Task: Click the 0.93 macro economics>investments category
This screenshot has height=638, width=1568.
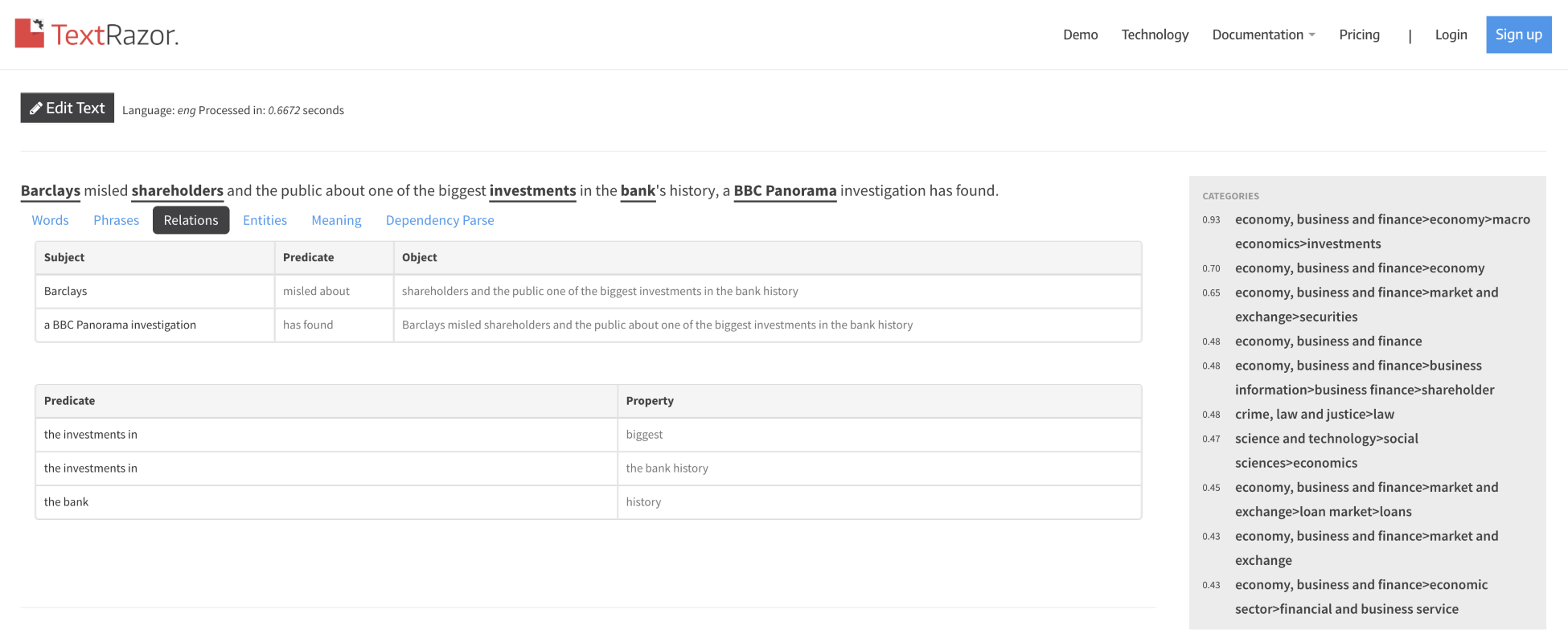Action: pyautogui.click(x=1382, y=231)
